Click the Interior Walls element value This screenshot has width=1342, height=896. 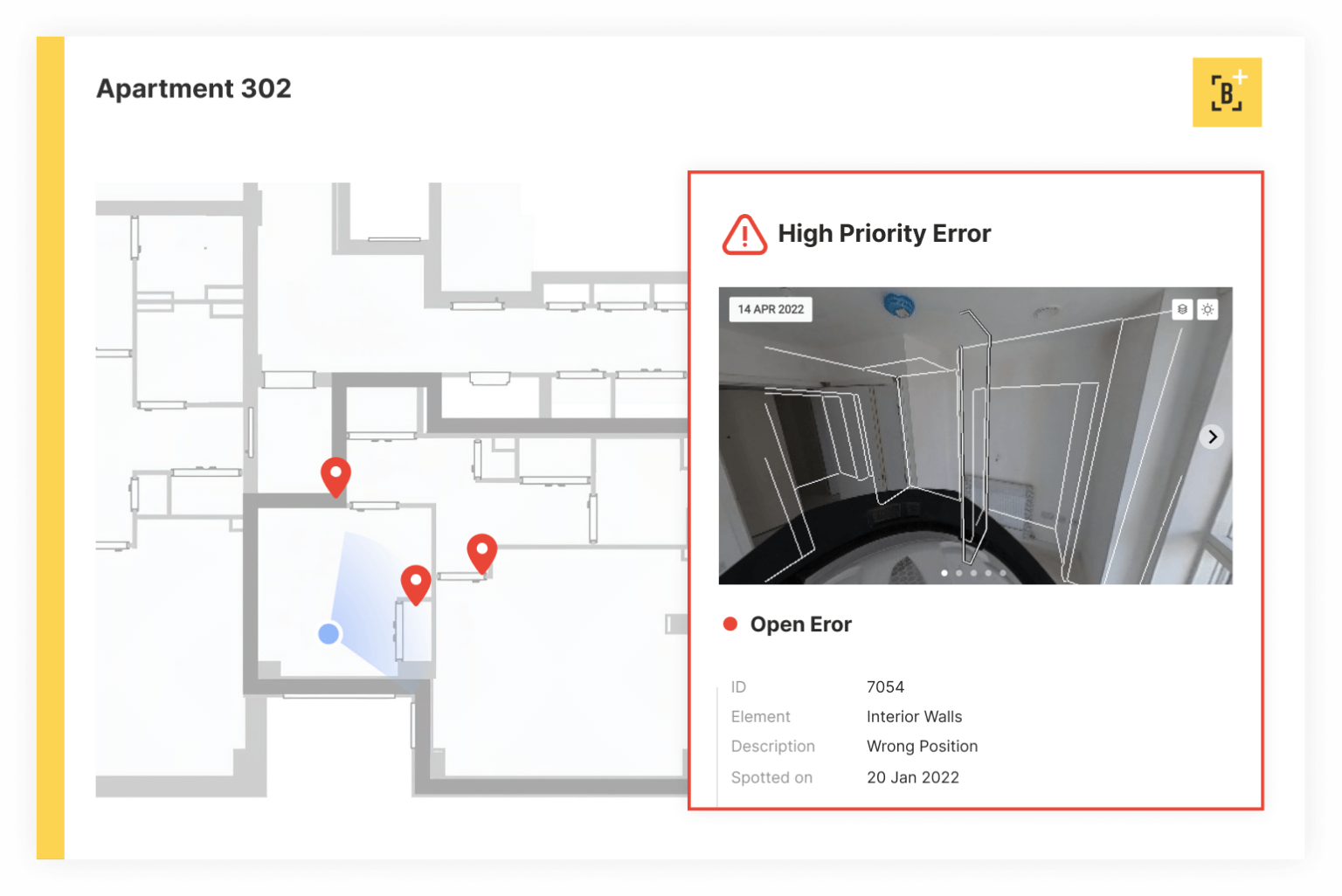(x=914, y=717)
